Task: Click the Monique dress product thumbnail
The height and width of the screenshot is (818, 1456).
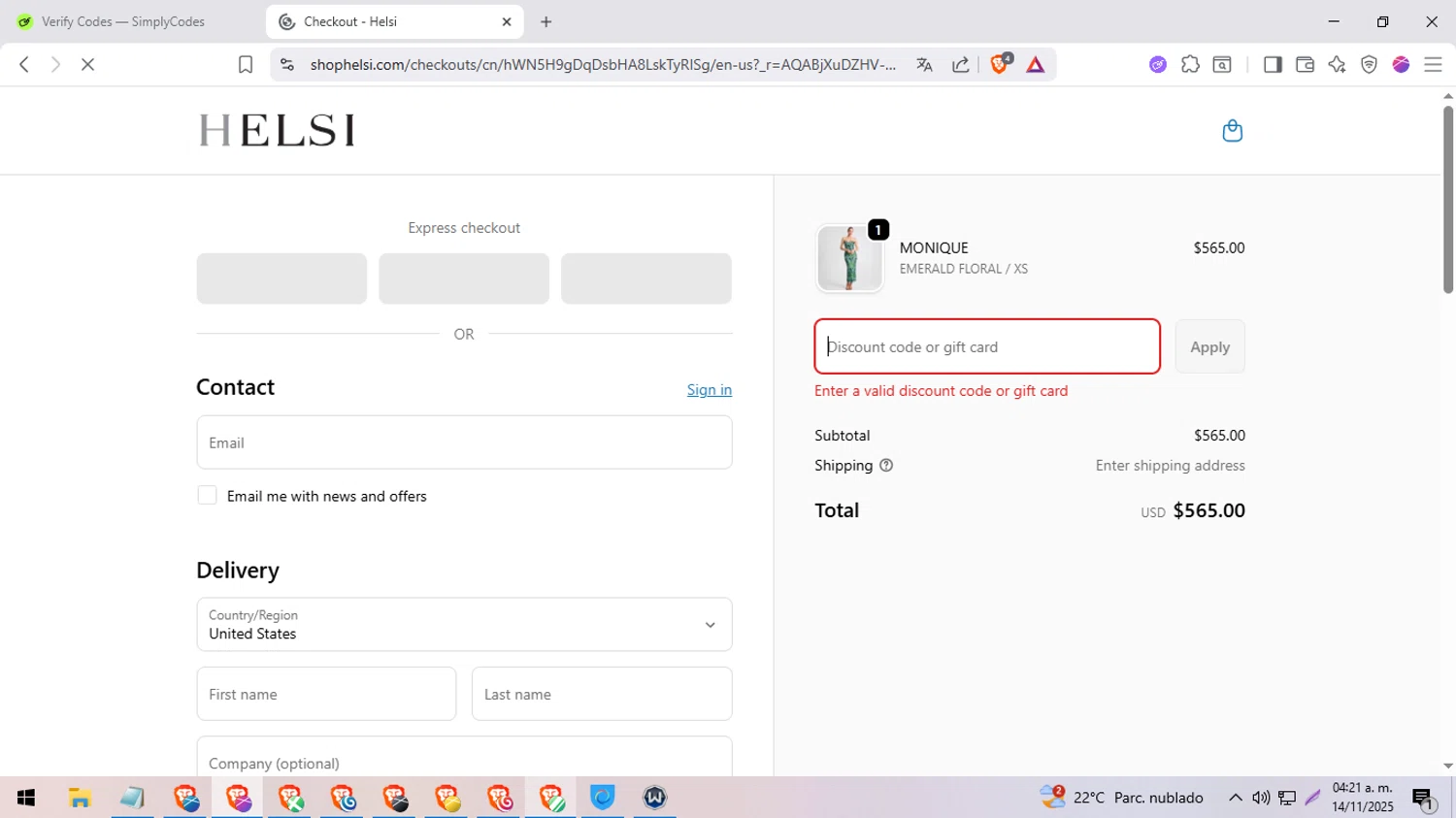Action: click(849, 258)
